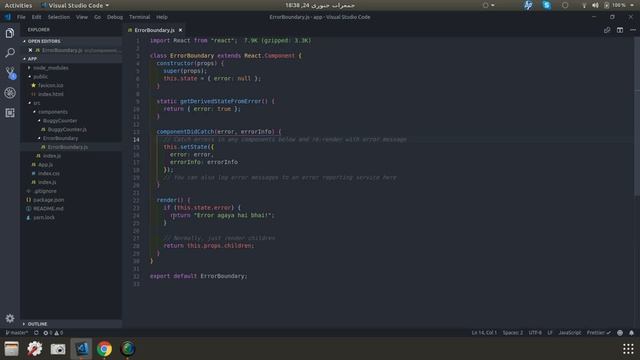Open the View menu
The height and width of the screenshot is (360, 640).
tap(82, 17)
